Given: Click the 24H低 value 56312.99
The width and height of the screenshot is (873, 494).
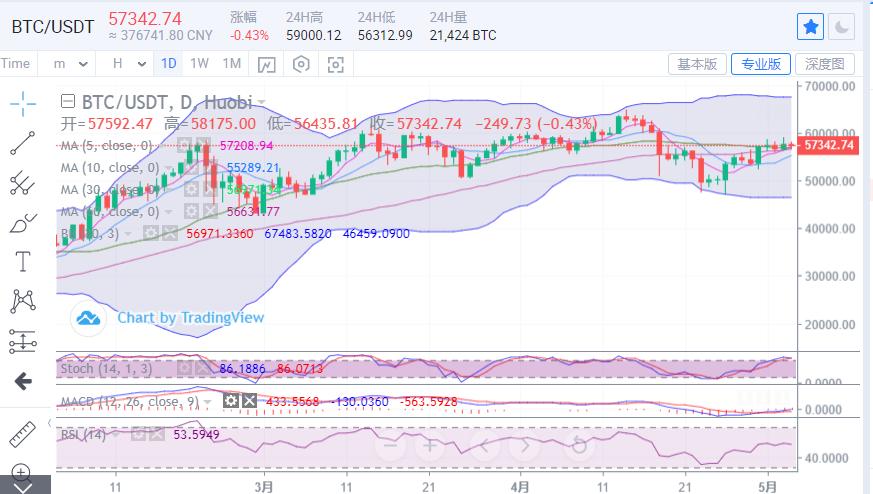Looking at the screenshot, I should tap(385, 36).
